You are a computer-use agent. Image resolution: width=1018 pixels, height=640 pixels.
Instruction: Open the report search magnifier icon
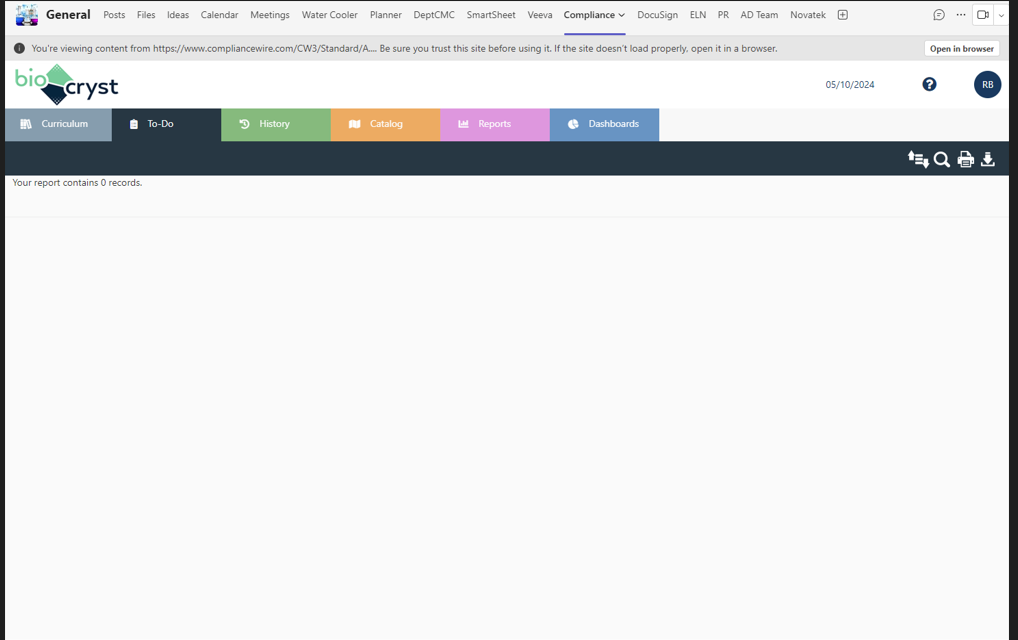[x=941, y=159]
